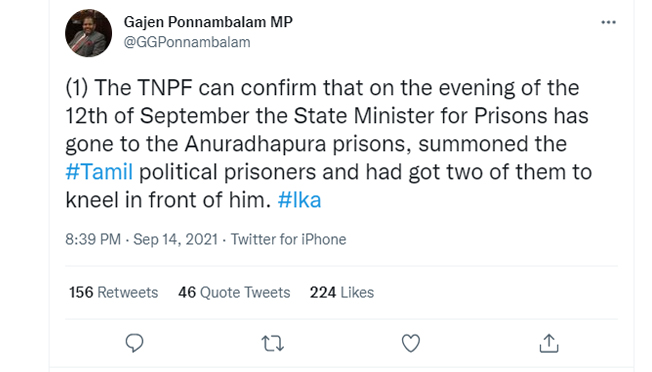View the 224 Likes list

[342, 293]
